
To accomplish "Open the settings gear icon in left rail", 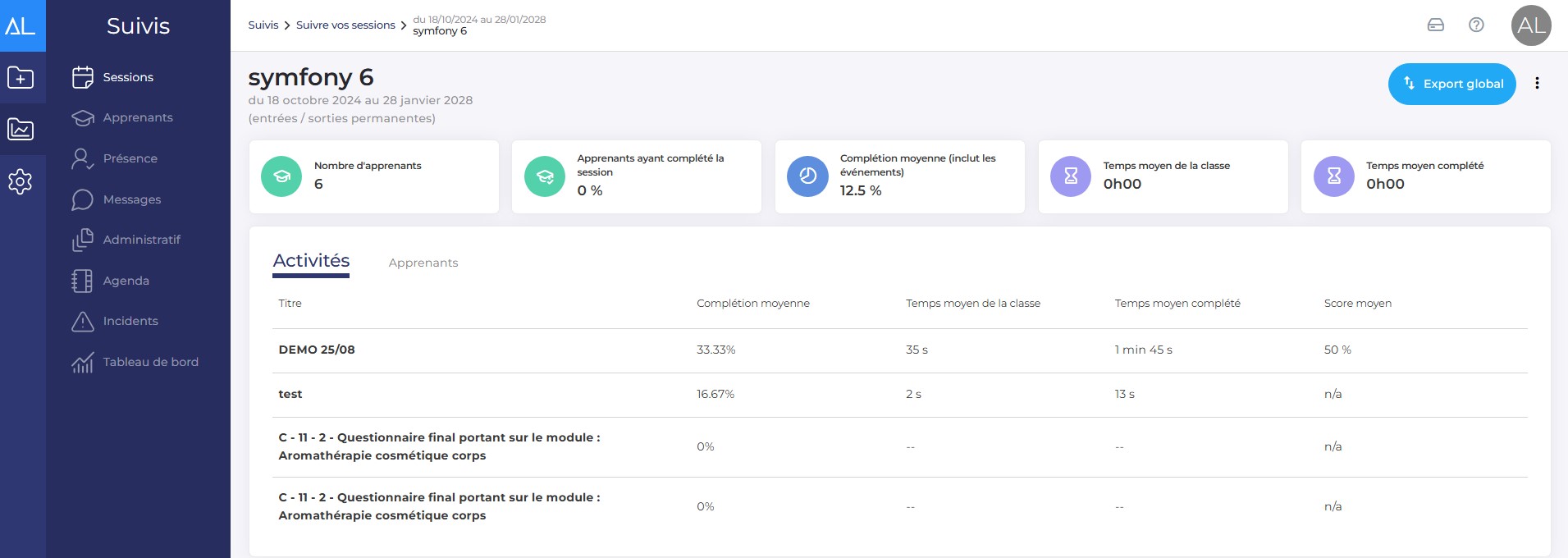I will 21,181.
